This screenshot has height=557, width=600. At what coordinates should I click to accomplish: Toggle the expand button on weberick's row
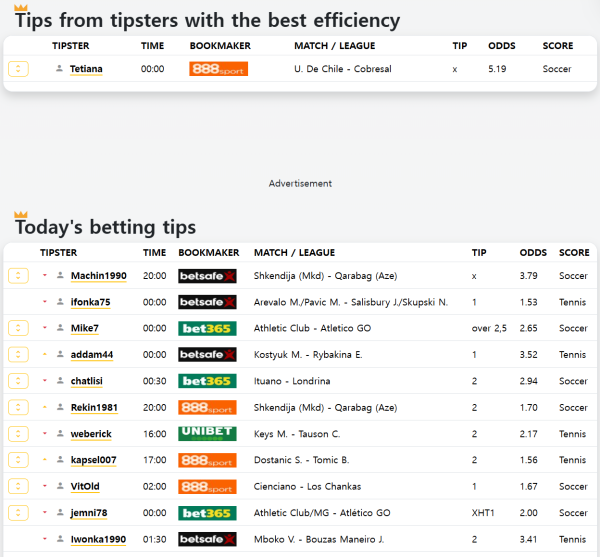18,434
